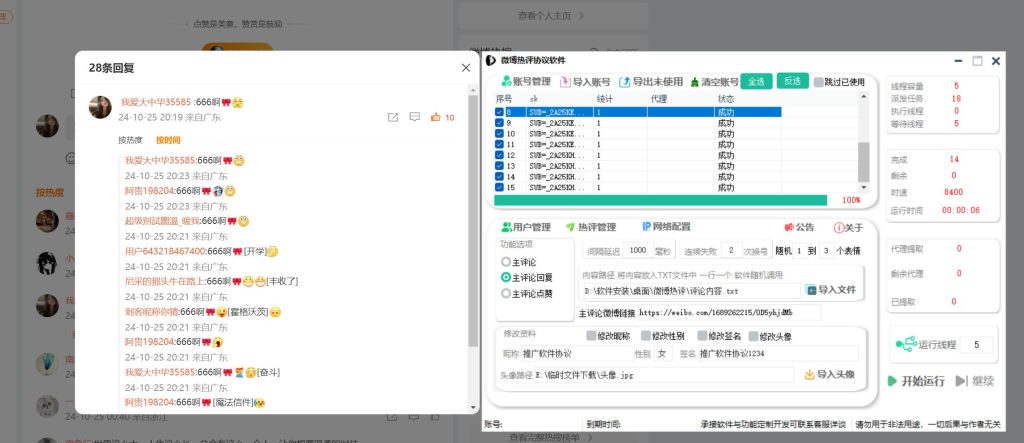Click the reply bubble icon on top comment
1024x443 pixels.
(x=414, y=118)
